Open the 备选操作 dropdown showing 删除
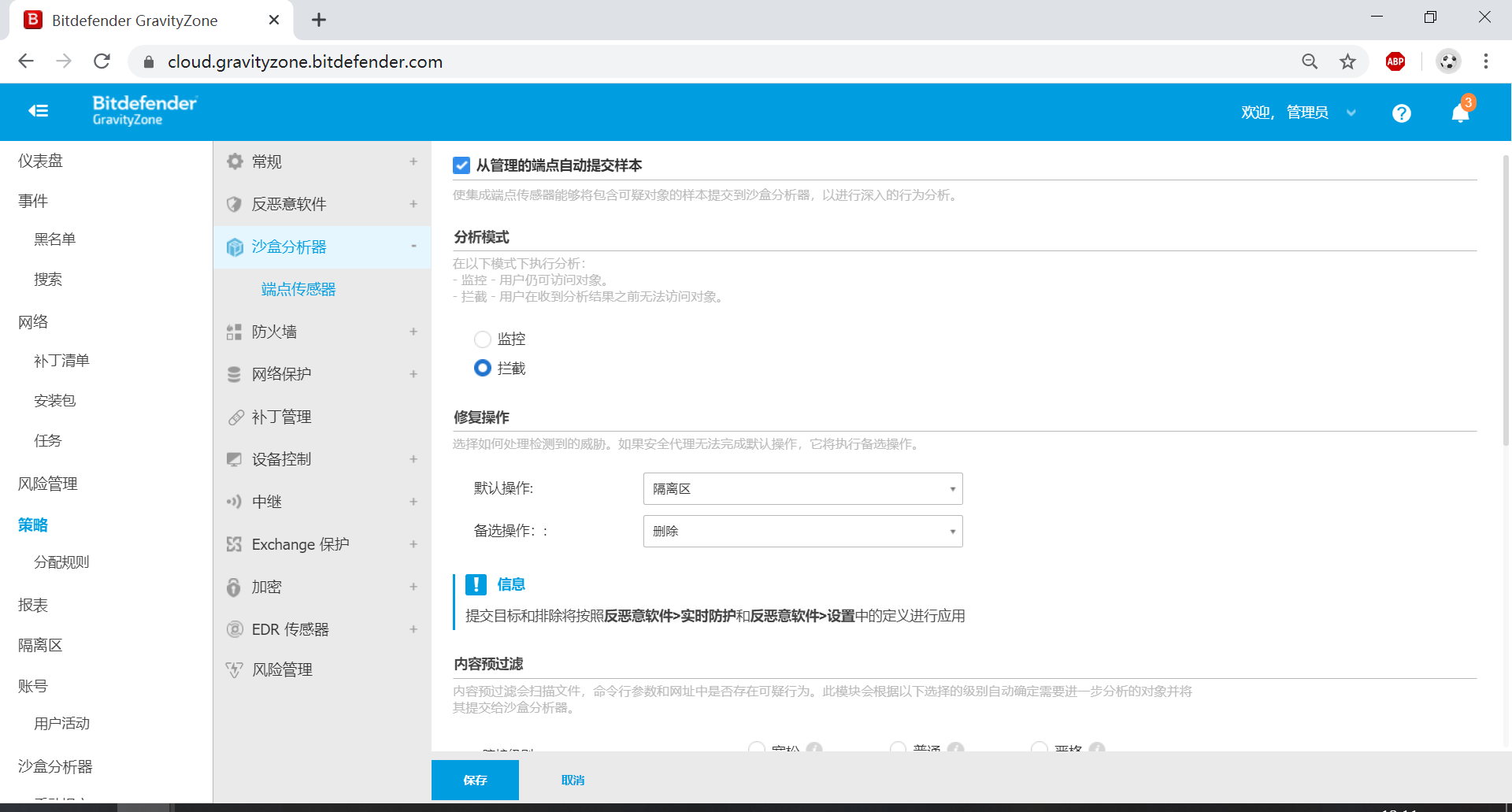 tap(802, 532)
